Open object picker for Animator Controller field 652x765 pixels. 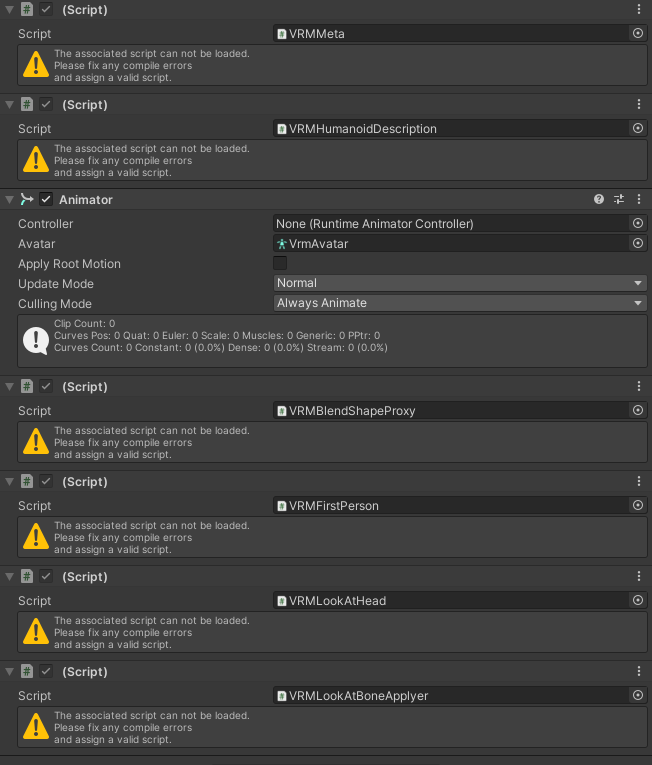(x=638, y=224)
